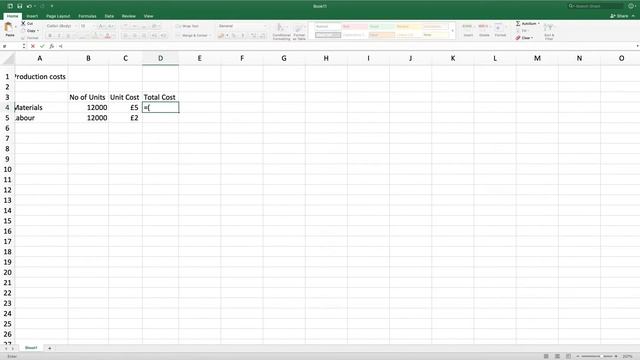Viewport: 640px width, 360px height.
Task: Select the column D header
Action: 160,58
